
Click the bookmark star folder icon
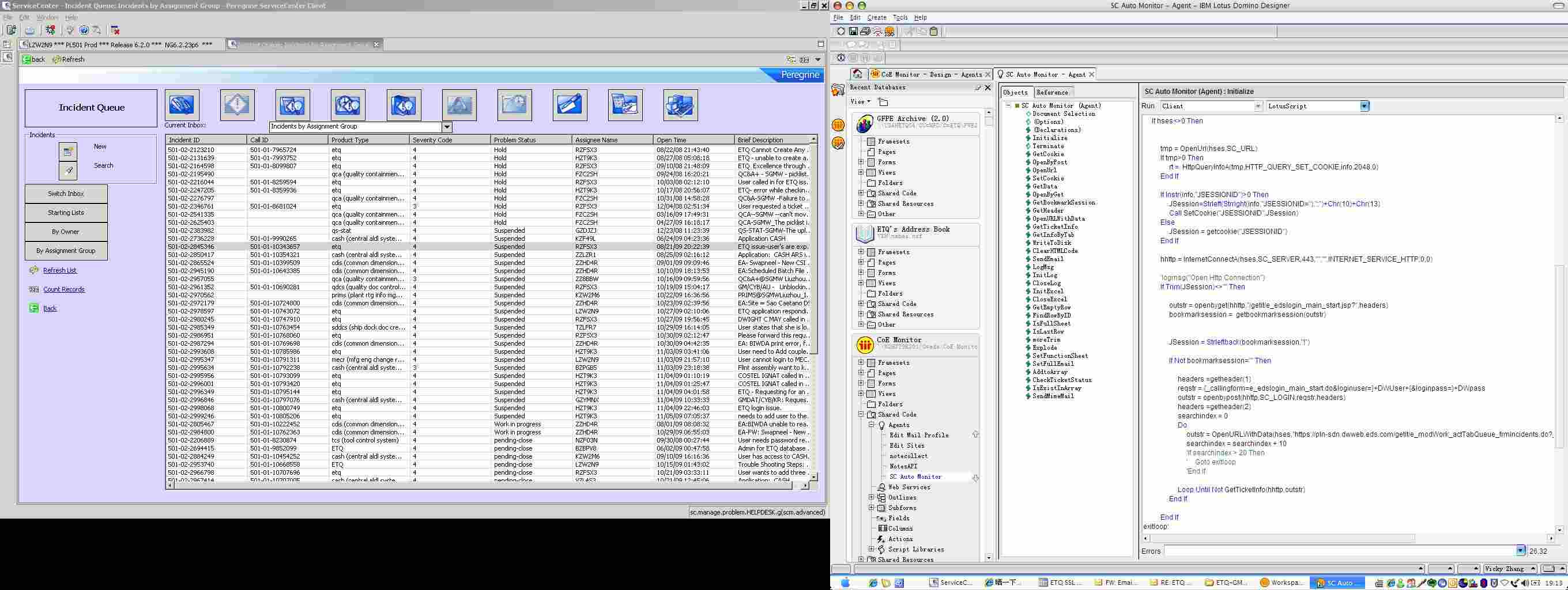click(x=838, y=90)
